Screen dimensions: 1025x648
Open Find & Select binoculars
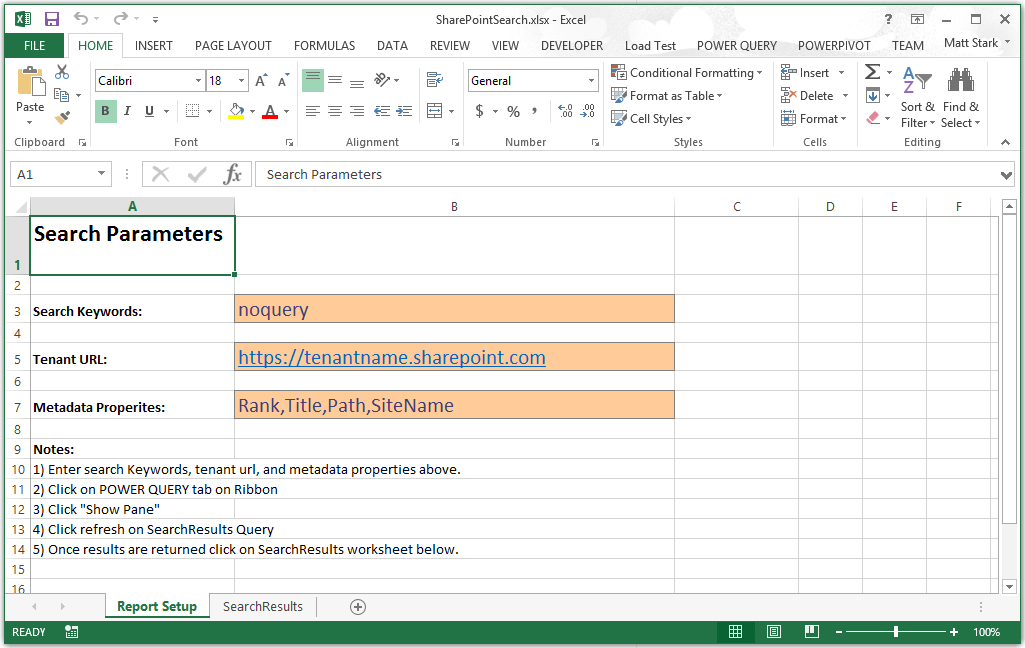tap(960, 97)
